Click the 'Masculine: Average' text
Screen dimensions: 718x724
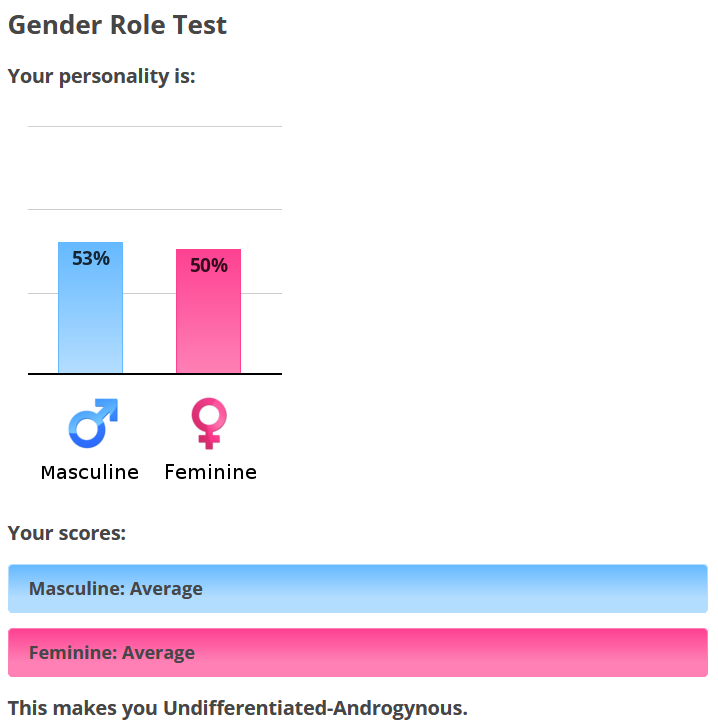tap(115, 589)
